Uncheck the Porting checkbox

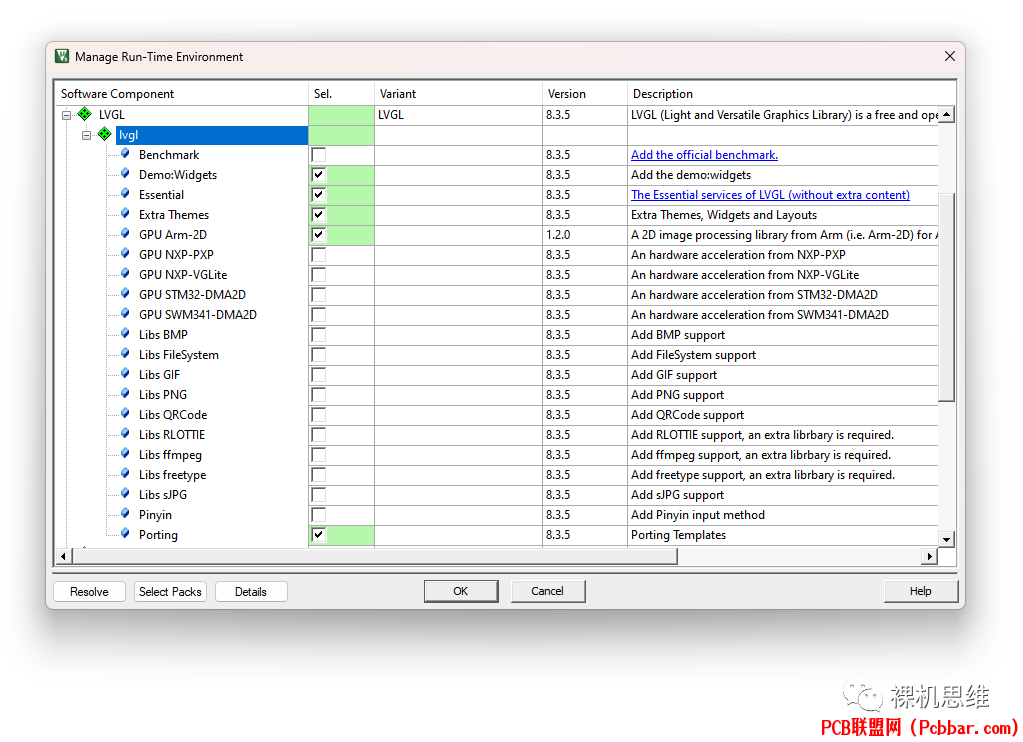pyautogui.click(x=318, y=535)
